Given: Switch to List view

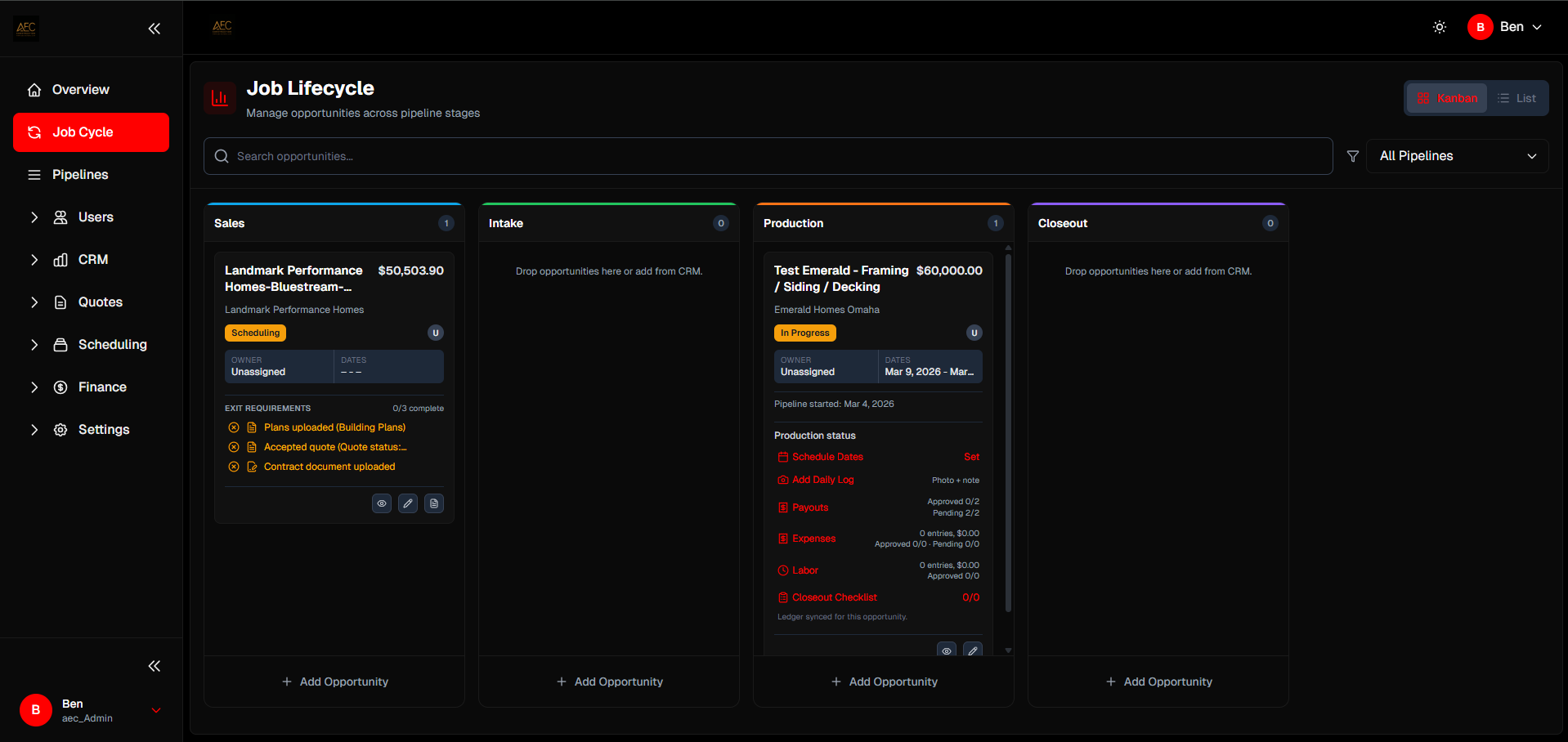Looking at the screenshot, I should 1516,98.
